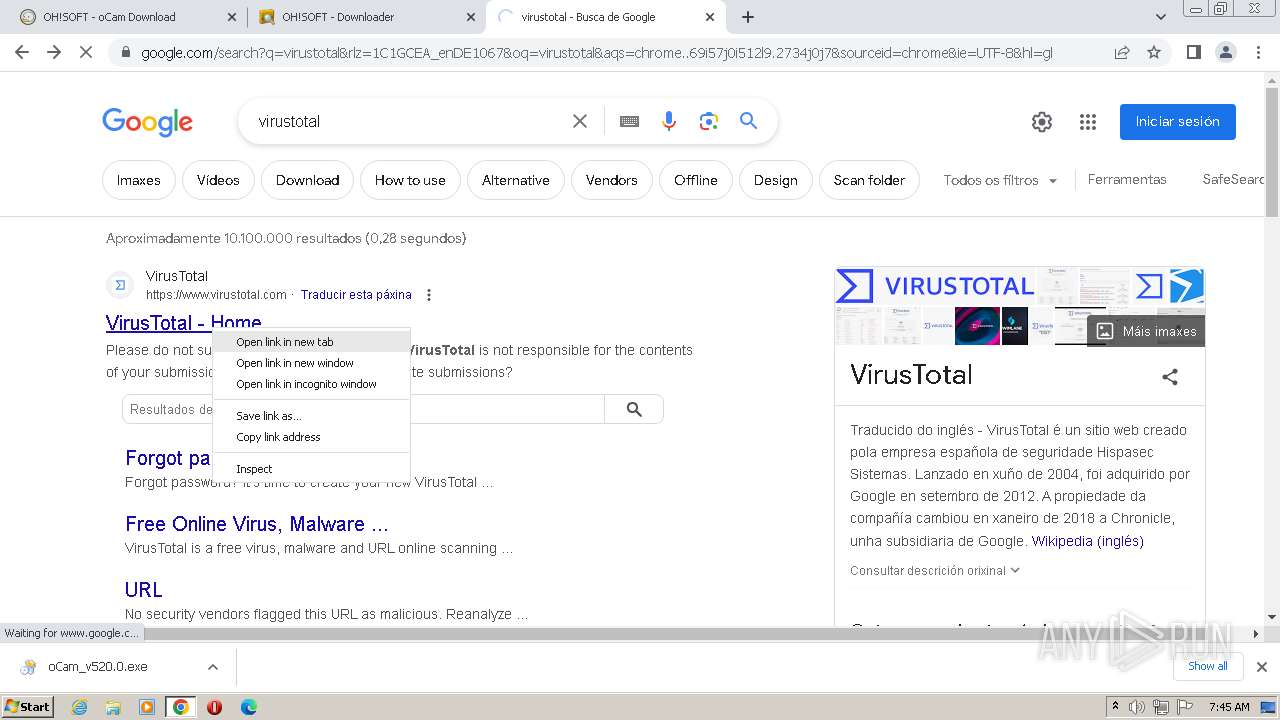Open Opera icon in taskbar
Screen dimensions: 1280x720
[x=214, y=707]
